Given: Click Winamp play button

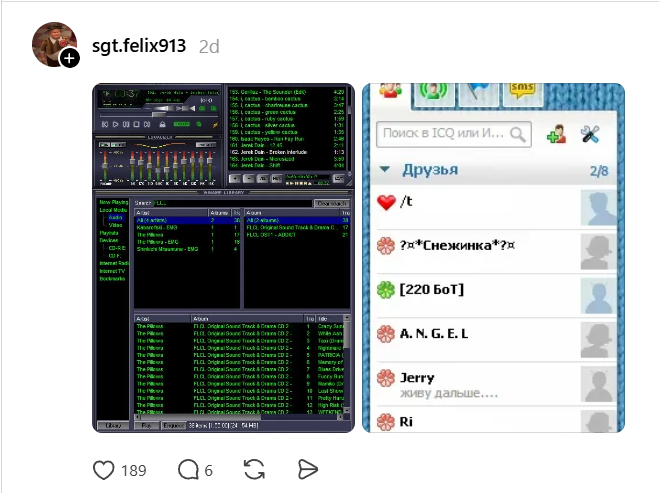Looking at the screenshot, I should click(x=116, y=124).
